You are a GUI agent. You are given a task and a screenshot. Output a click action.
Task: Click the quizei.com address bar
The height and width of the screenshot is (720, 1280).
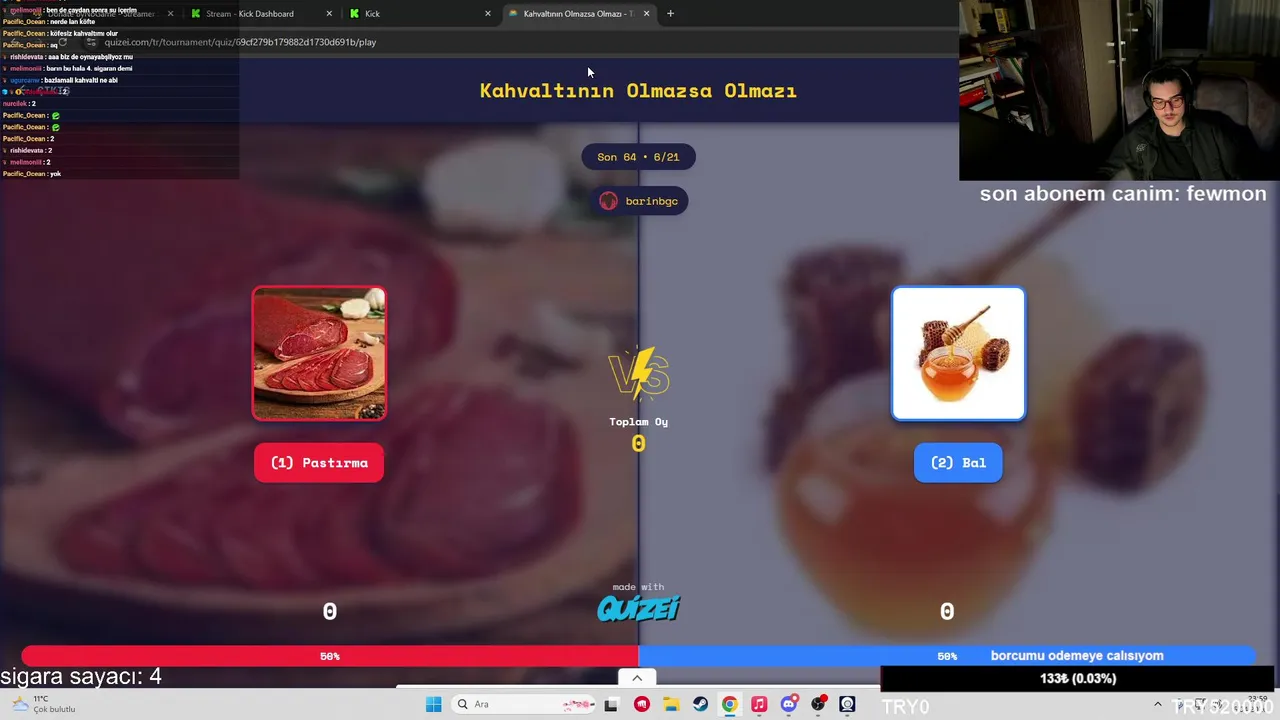point(520,42)
